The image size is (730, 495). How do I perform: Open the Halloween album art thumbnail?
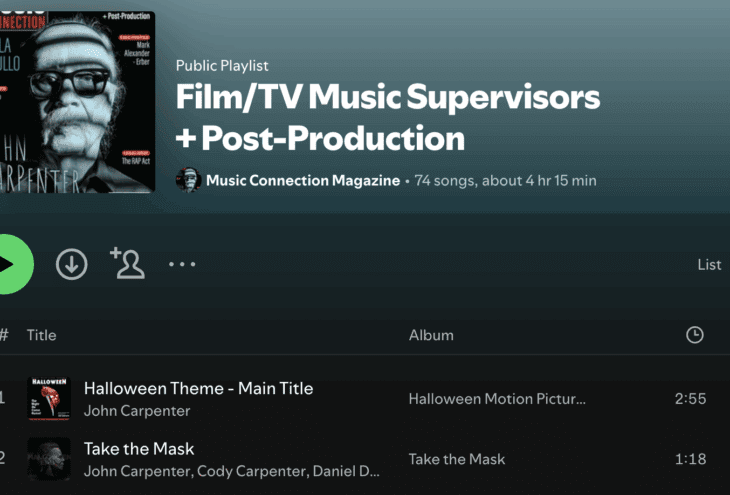[49, 399]
